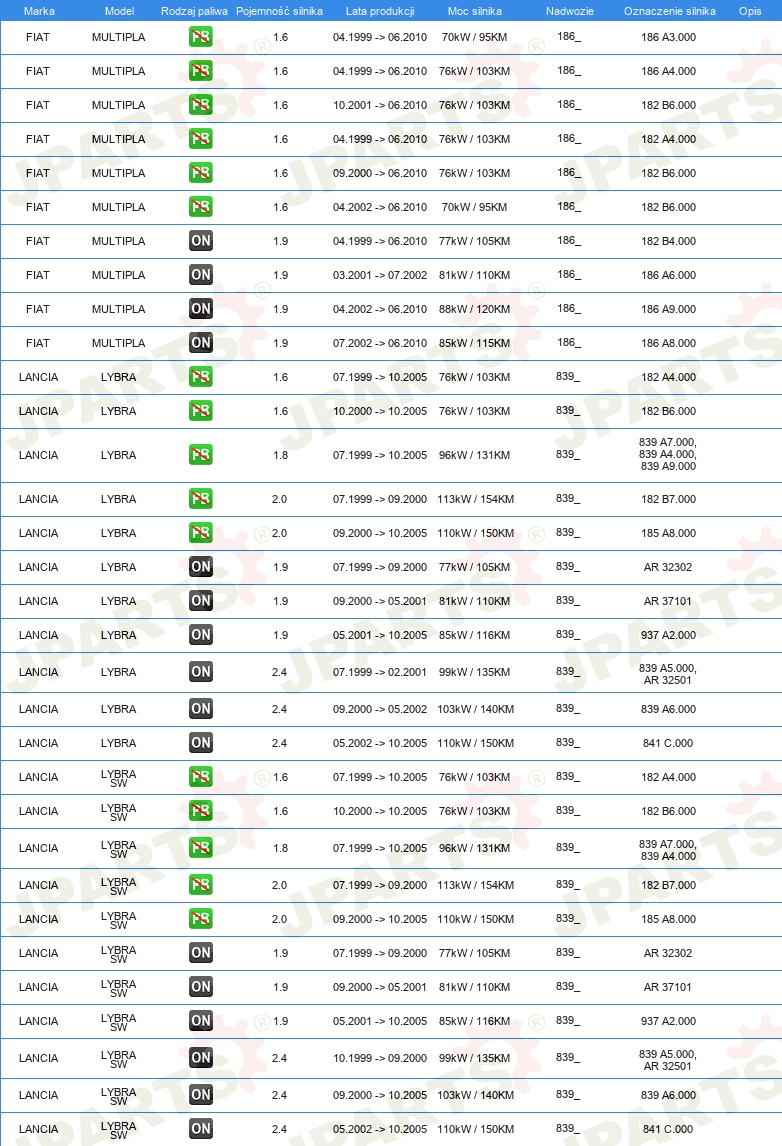Select the '07.1999 -> 02.2001' production date
The image size is (782, 1146).
pos(380,672)
